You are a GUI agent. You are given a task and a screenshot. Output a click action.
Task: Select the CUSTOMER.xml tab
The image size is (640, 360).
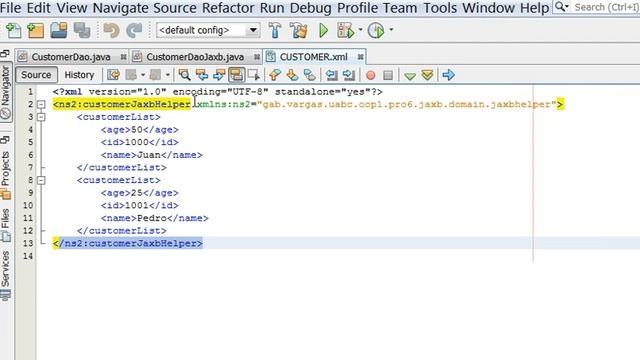[x=313, y=57]
